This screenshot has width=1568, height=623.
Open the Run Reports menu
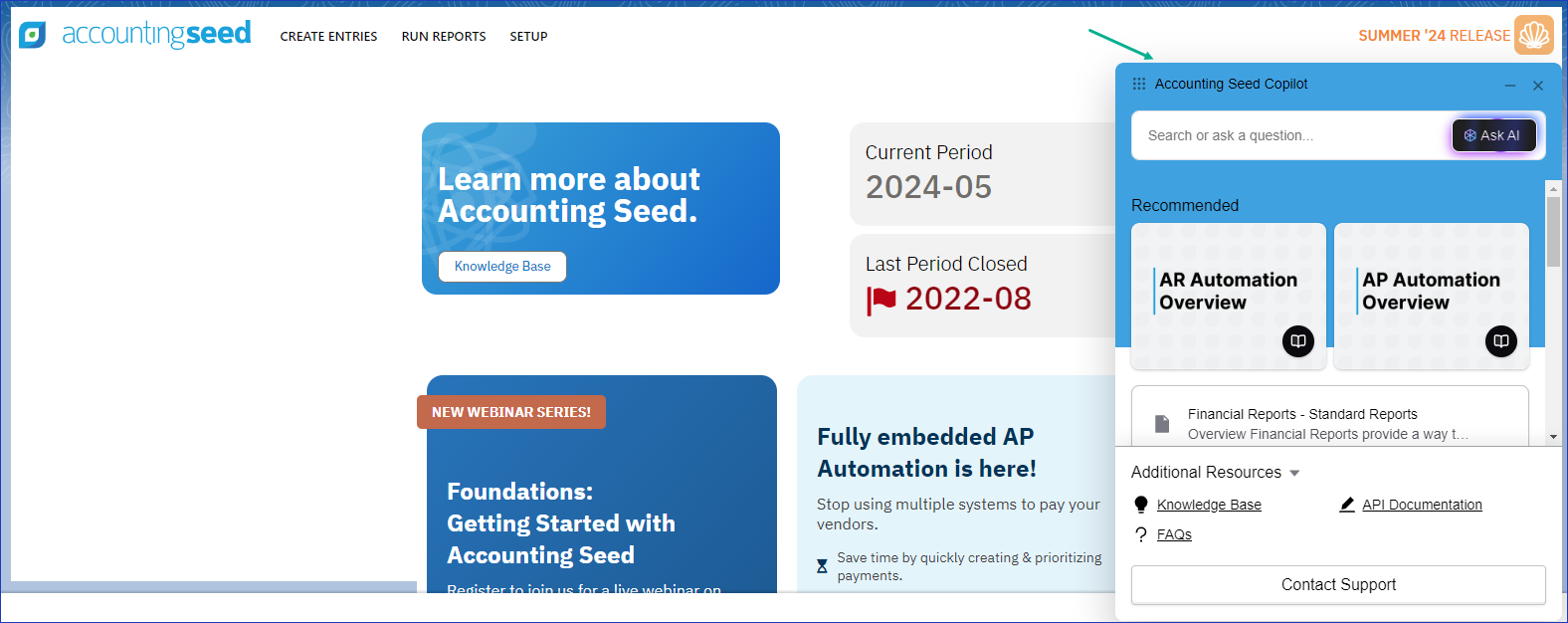(444, 37)
